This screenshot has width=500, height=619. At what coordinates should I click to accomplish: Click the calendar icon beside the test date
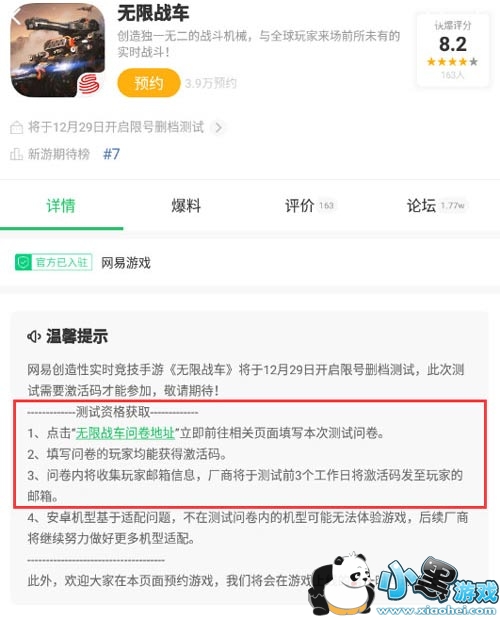click(16, 128)
